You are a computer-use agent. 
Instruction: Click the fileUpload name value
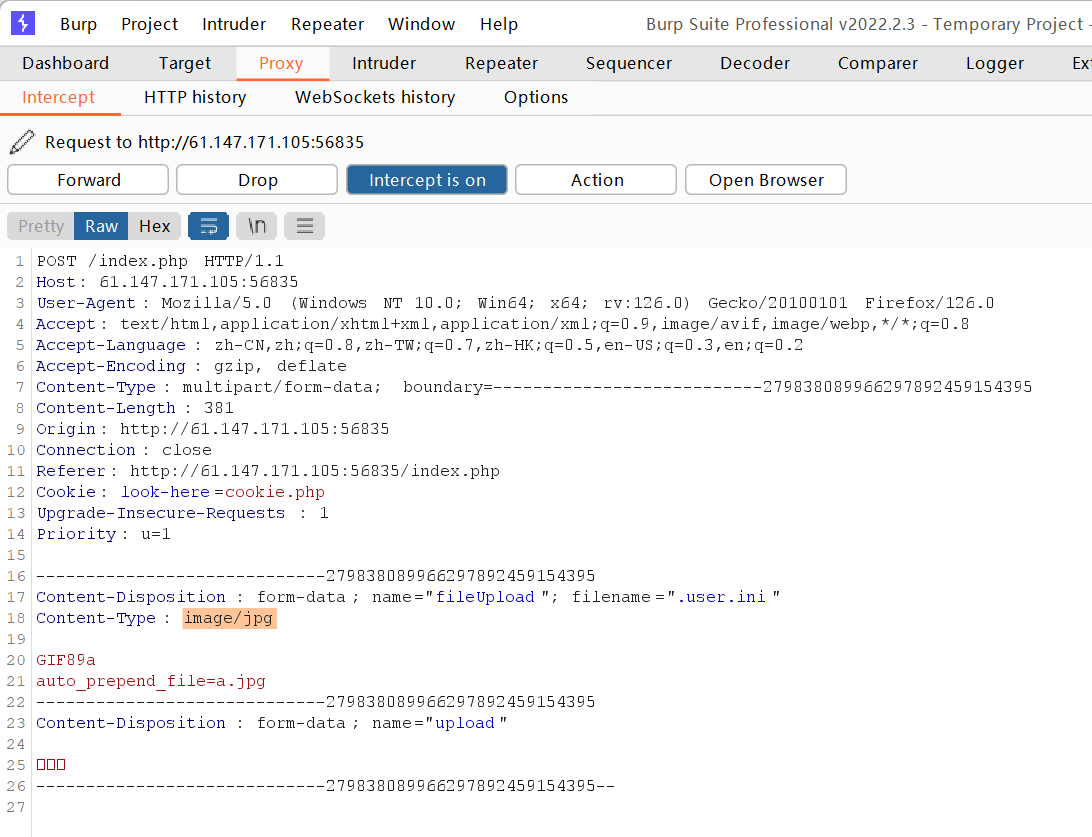click(x=485, y=597)
